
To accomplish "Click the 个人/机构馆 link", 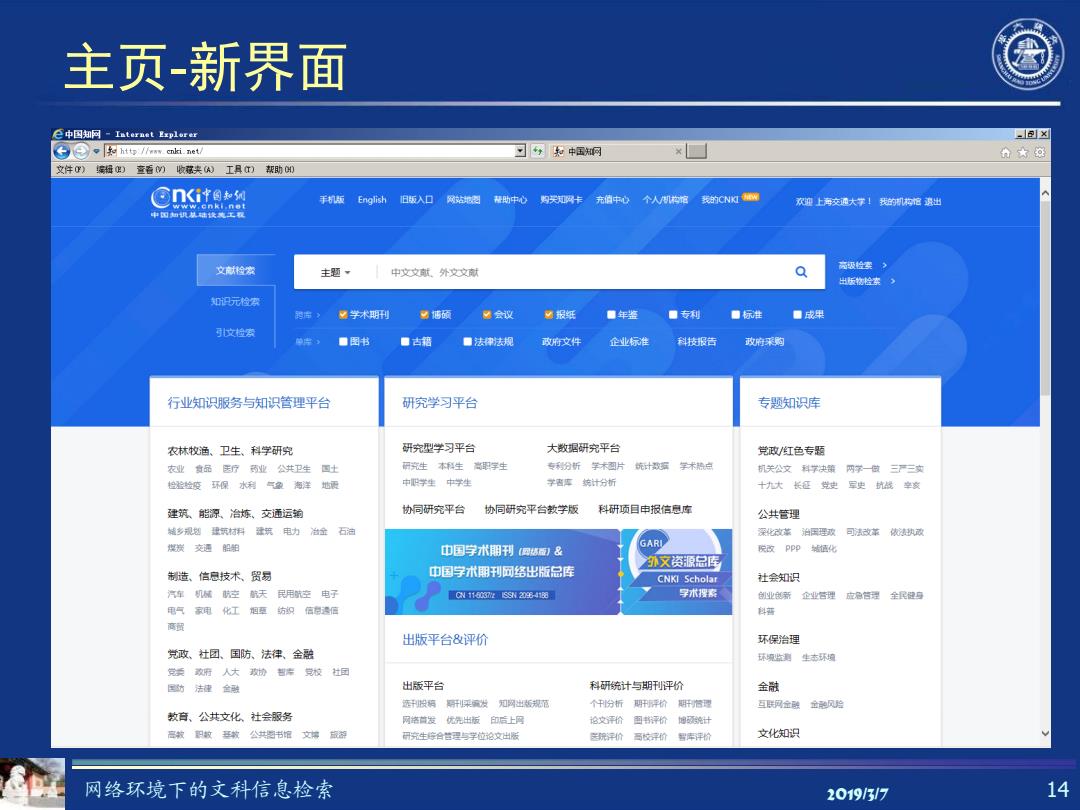I will (665, 200).
